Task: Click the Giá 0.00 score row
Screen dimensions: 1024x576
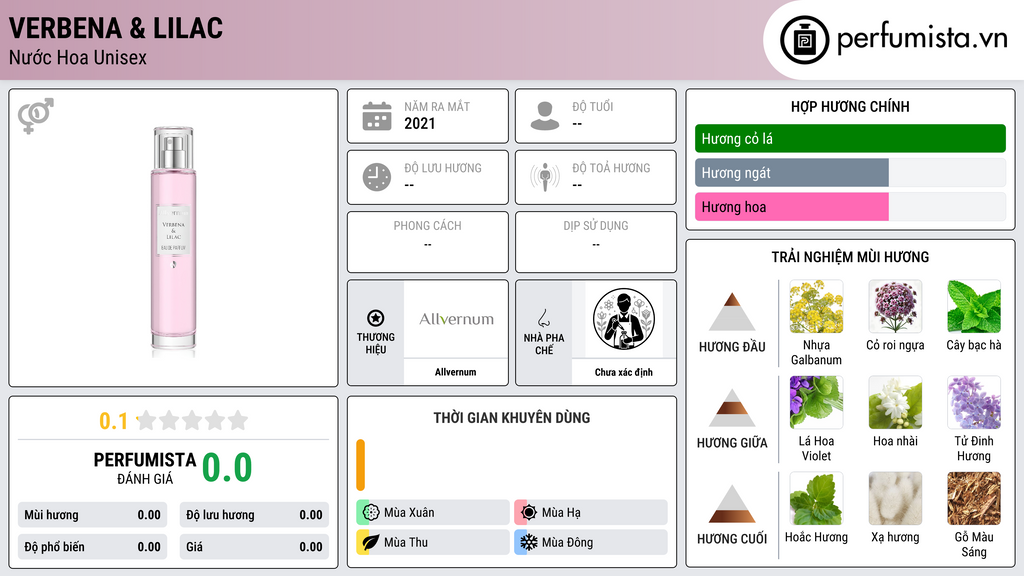Action: (254, 547)
